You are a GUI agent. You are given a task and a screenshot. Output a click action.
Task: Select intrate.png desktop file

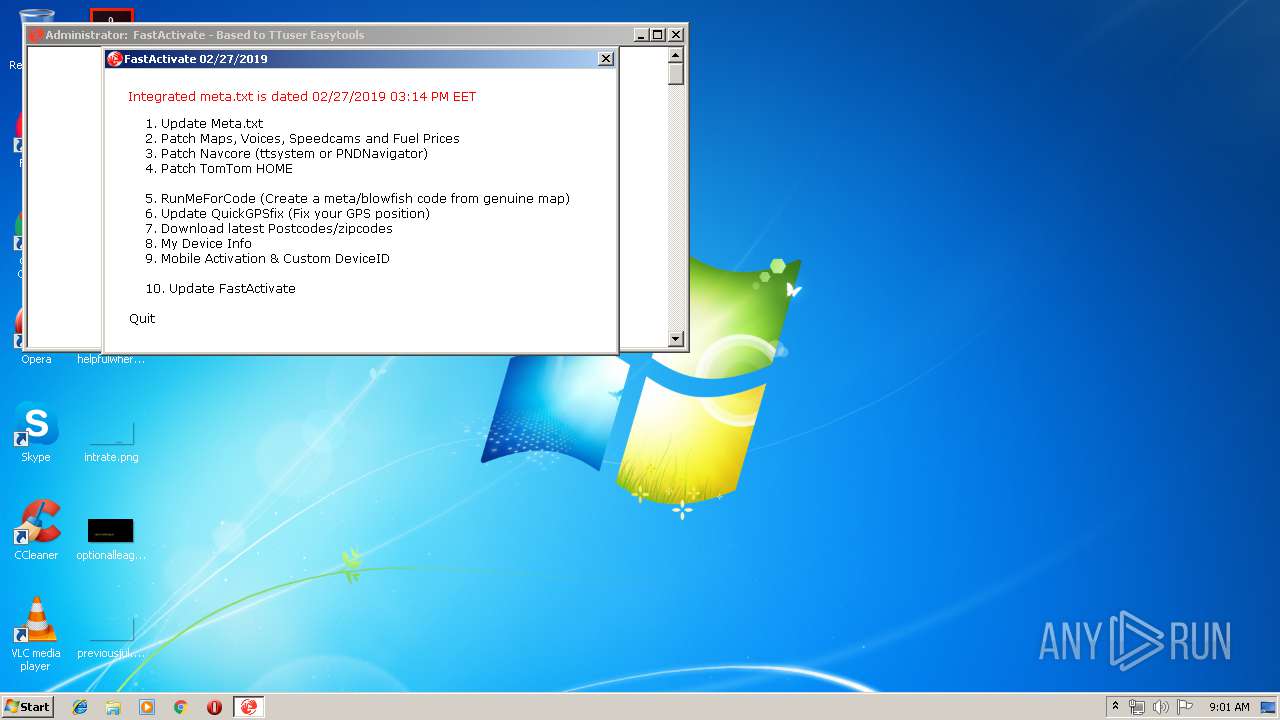[x=111, y=440]
